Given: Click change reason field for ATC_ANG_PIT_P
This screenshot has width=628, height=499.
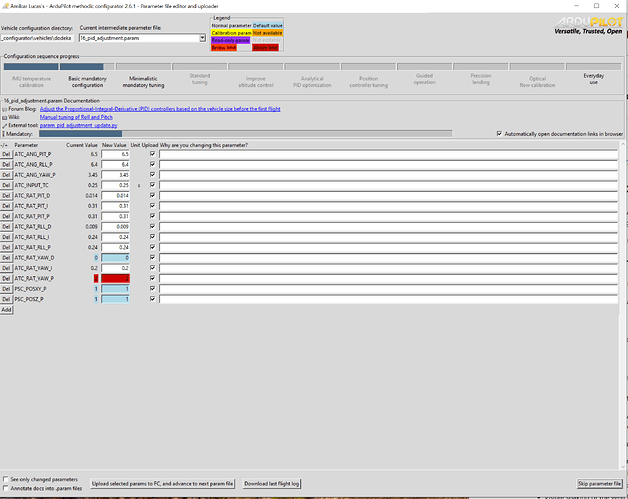Looking at the screenshot, I should click(388, 154).
